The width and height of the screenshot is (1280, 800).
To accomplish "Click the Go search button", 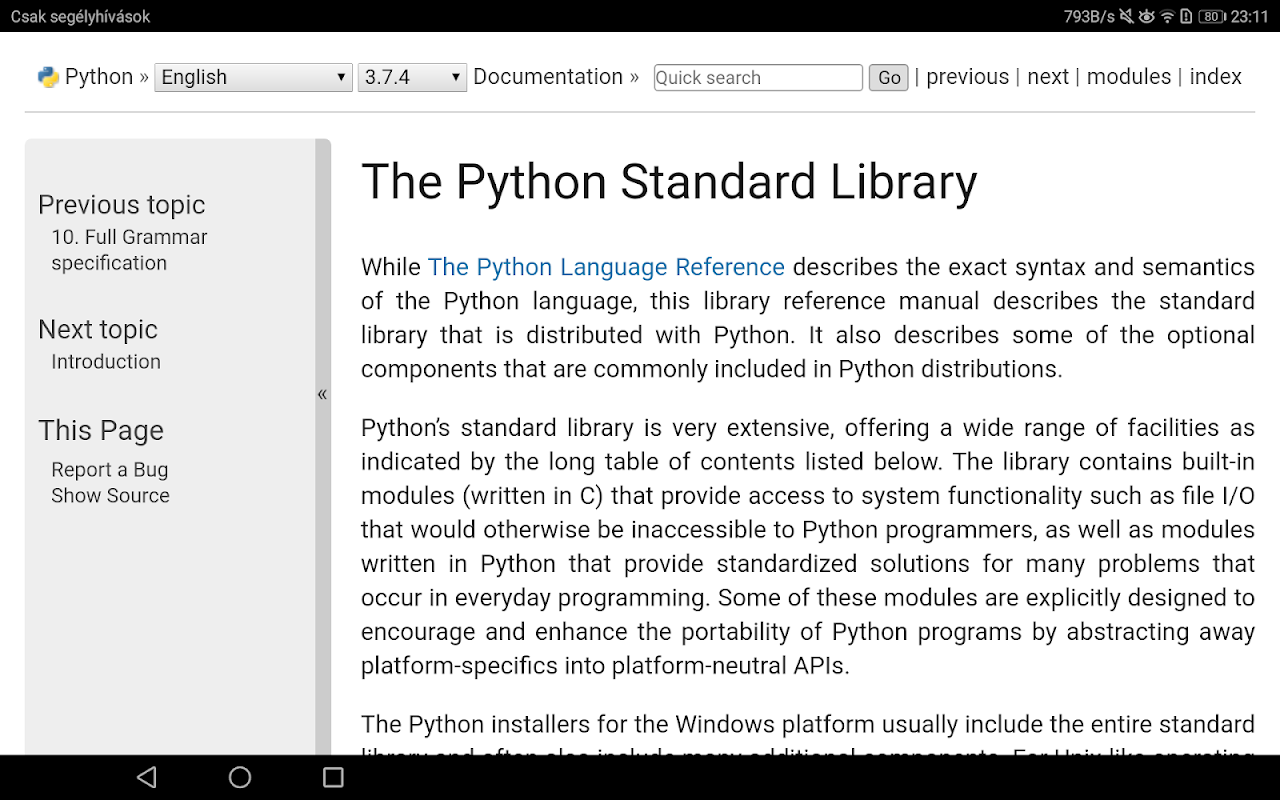I will click(x=889, y=77).
